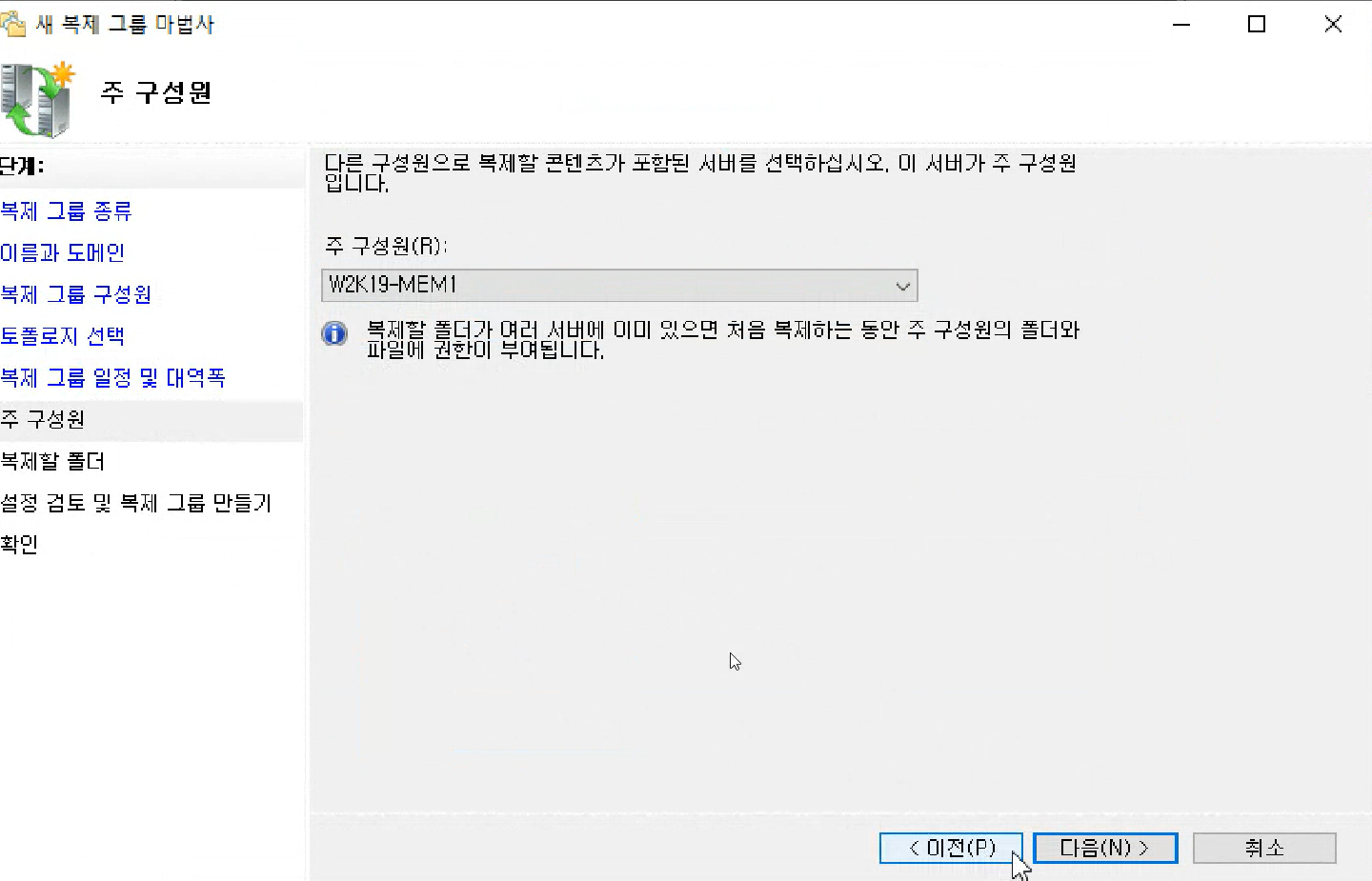Minimize the replication group wizard window
This screenshot has height=881, width=1372.
[1181, 24]
